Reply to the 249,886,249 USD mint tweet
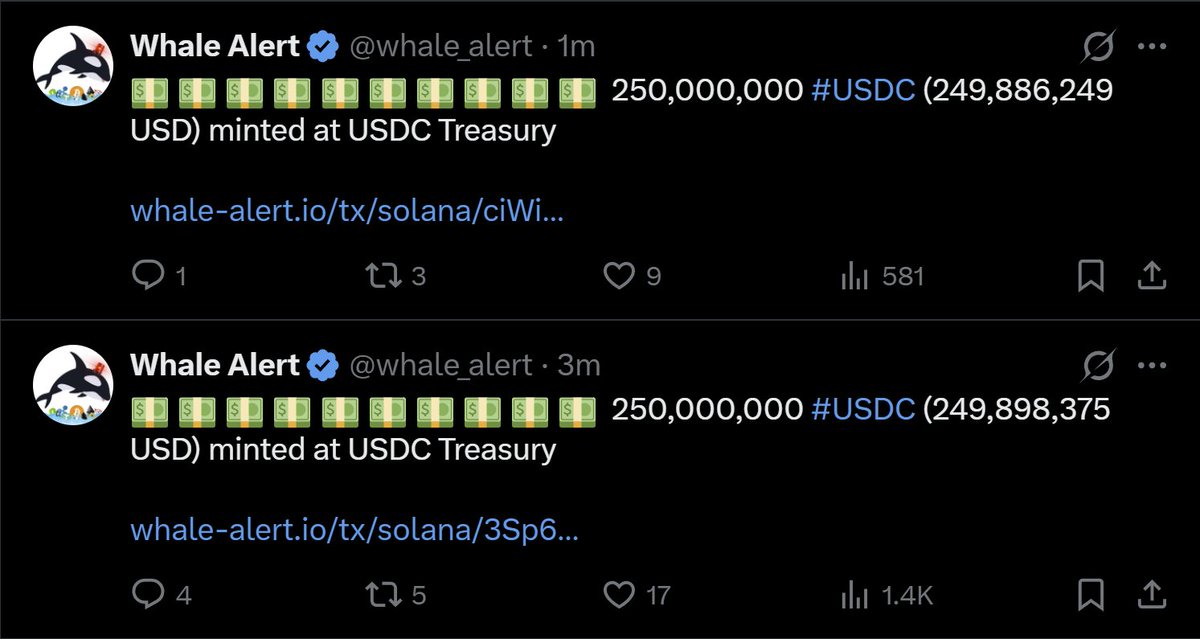The height and width of the screenshot is (639, 1200). pos(148,275)
